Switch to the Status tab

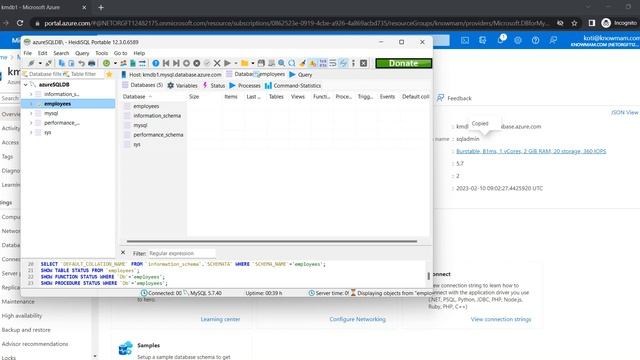click(x=214, y=86)
